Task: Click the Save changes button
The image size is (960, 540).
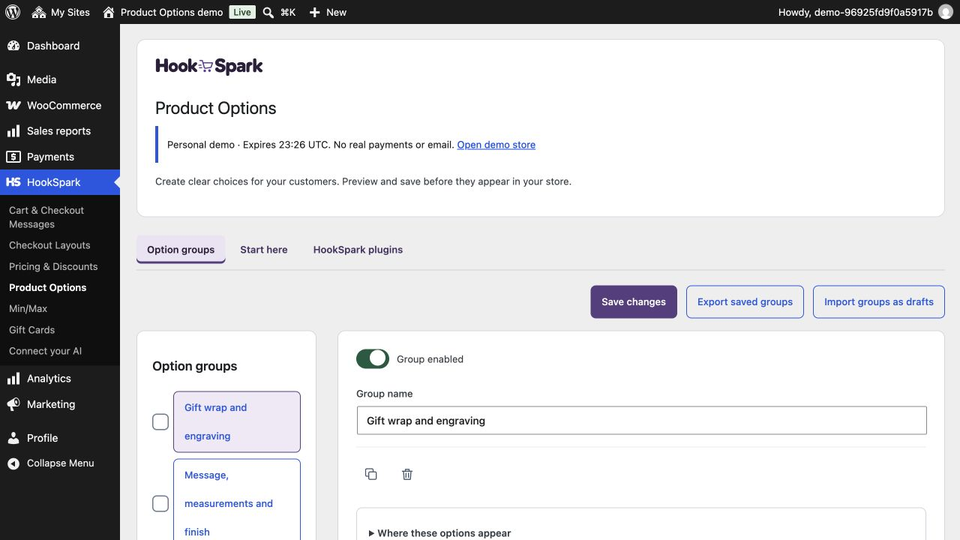Action: (634, 302)
